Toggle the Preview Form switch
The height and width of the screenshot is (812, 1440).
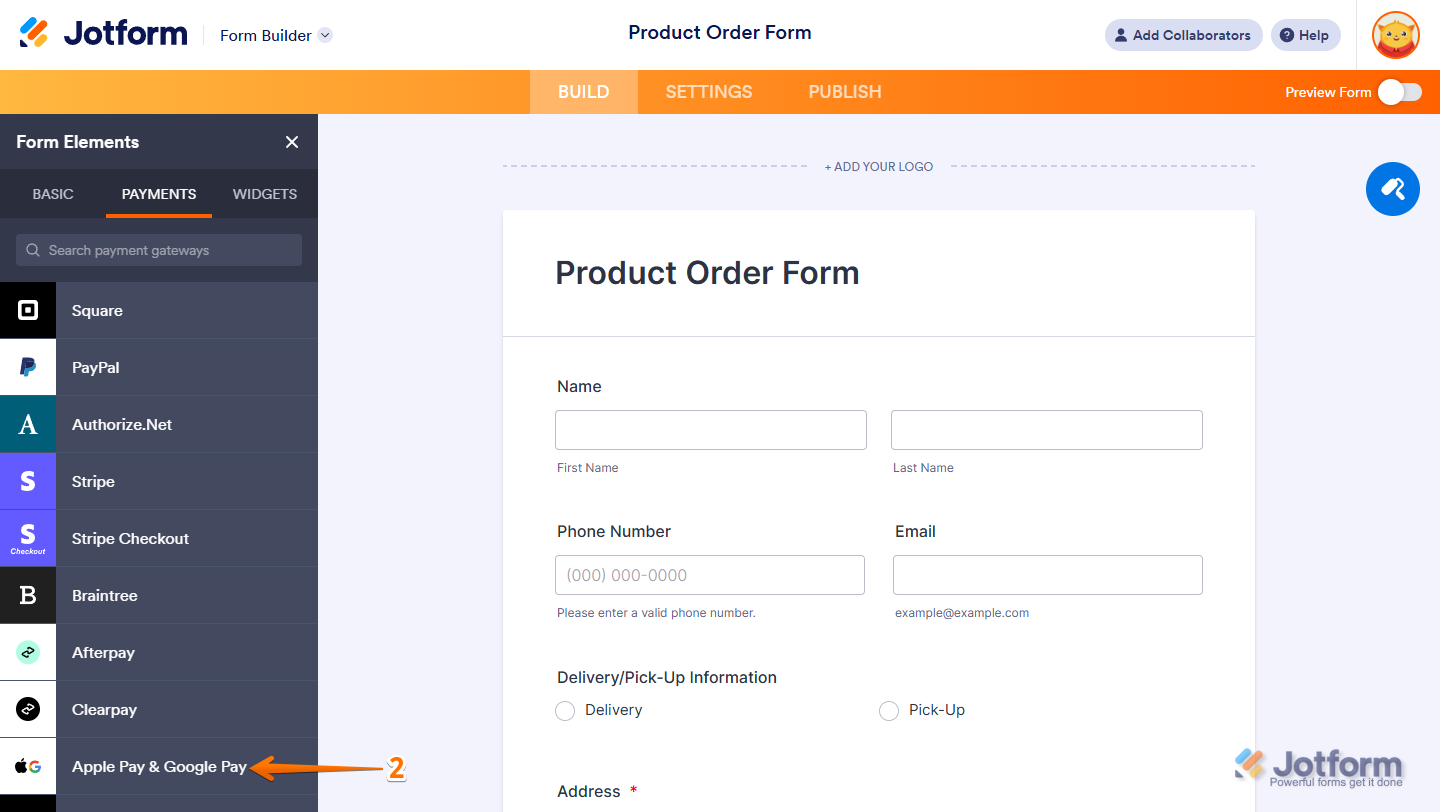[1399, 92]
